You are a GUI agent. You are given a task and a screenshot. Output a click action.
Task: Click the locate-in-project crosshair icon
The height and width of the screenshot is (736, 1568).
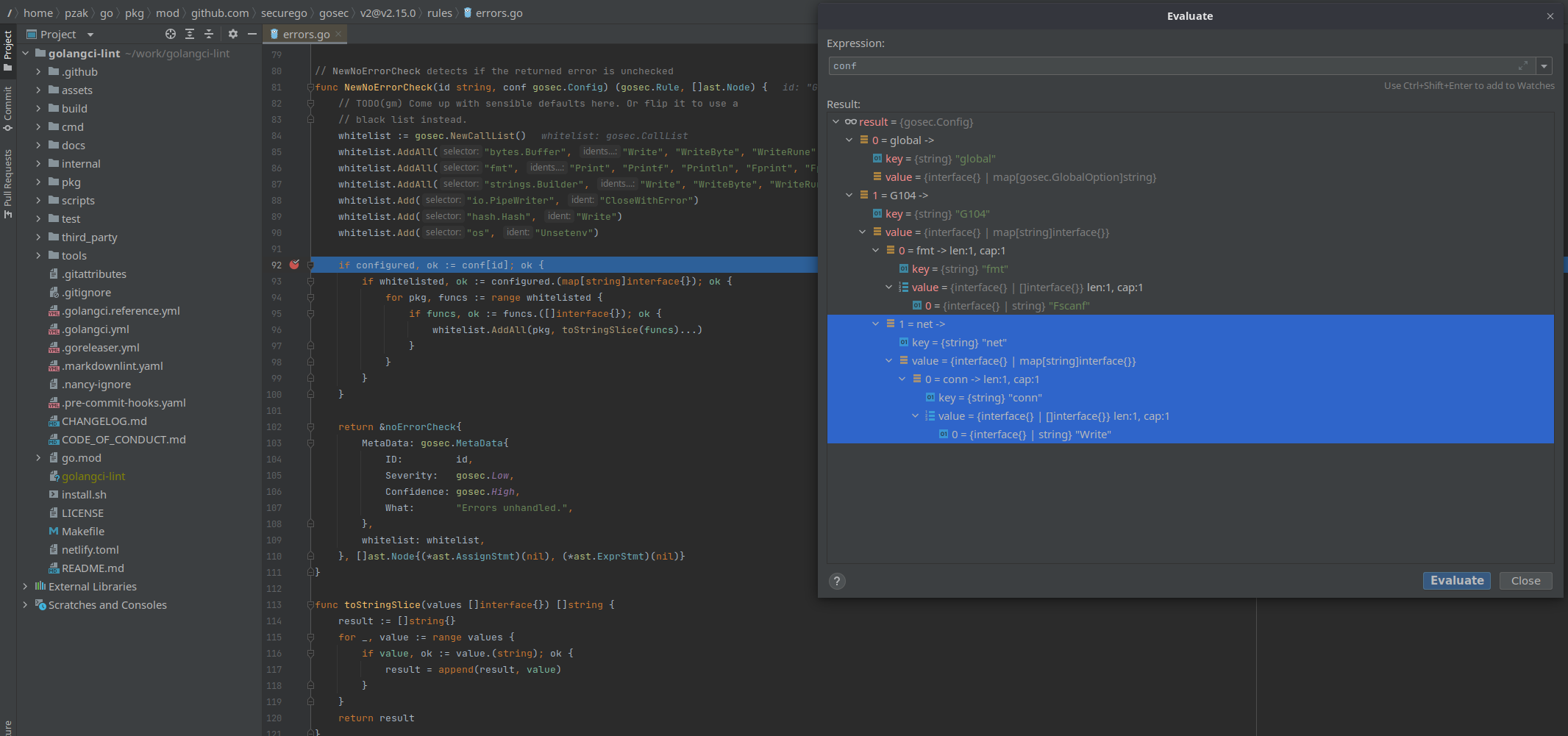coord(171,34)
